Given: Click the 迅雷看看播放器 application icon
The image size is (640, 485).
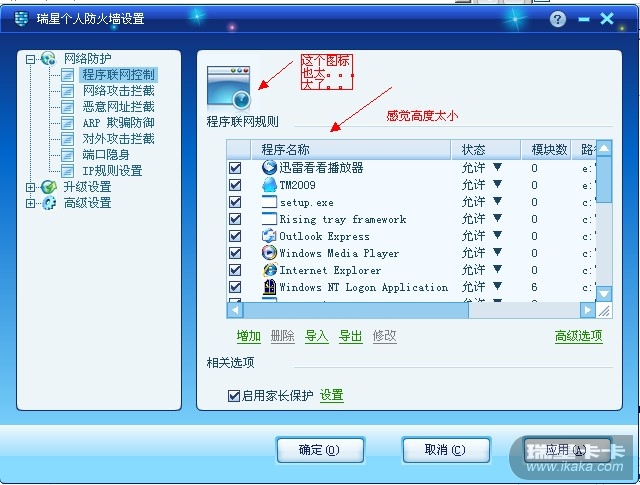Looking at the screenshot, I should coord(269,167).
